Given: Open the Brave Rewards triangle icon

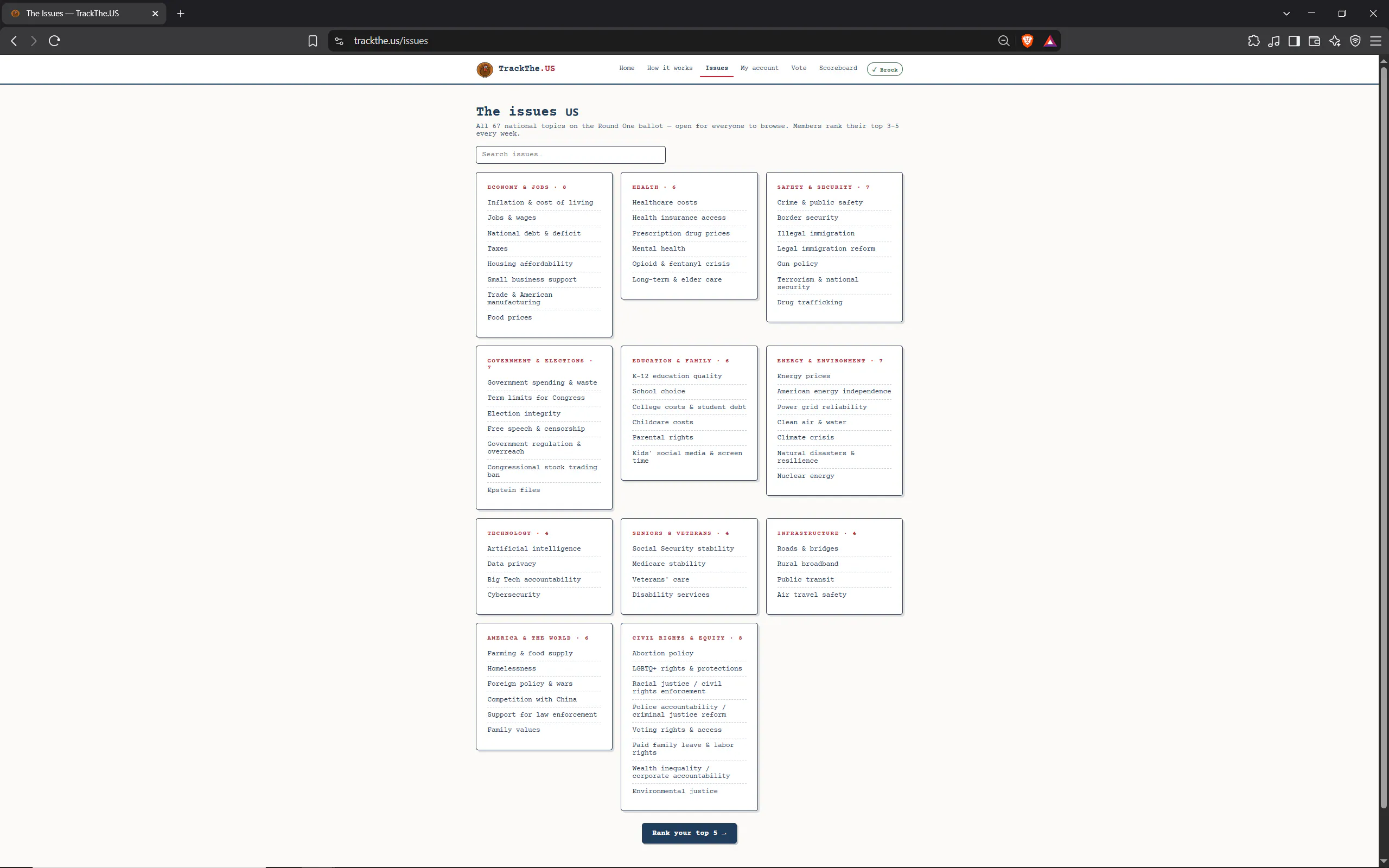Looking at the screenshot, I should coord(1050,41).
